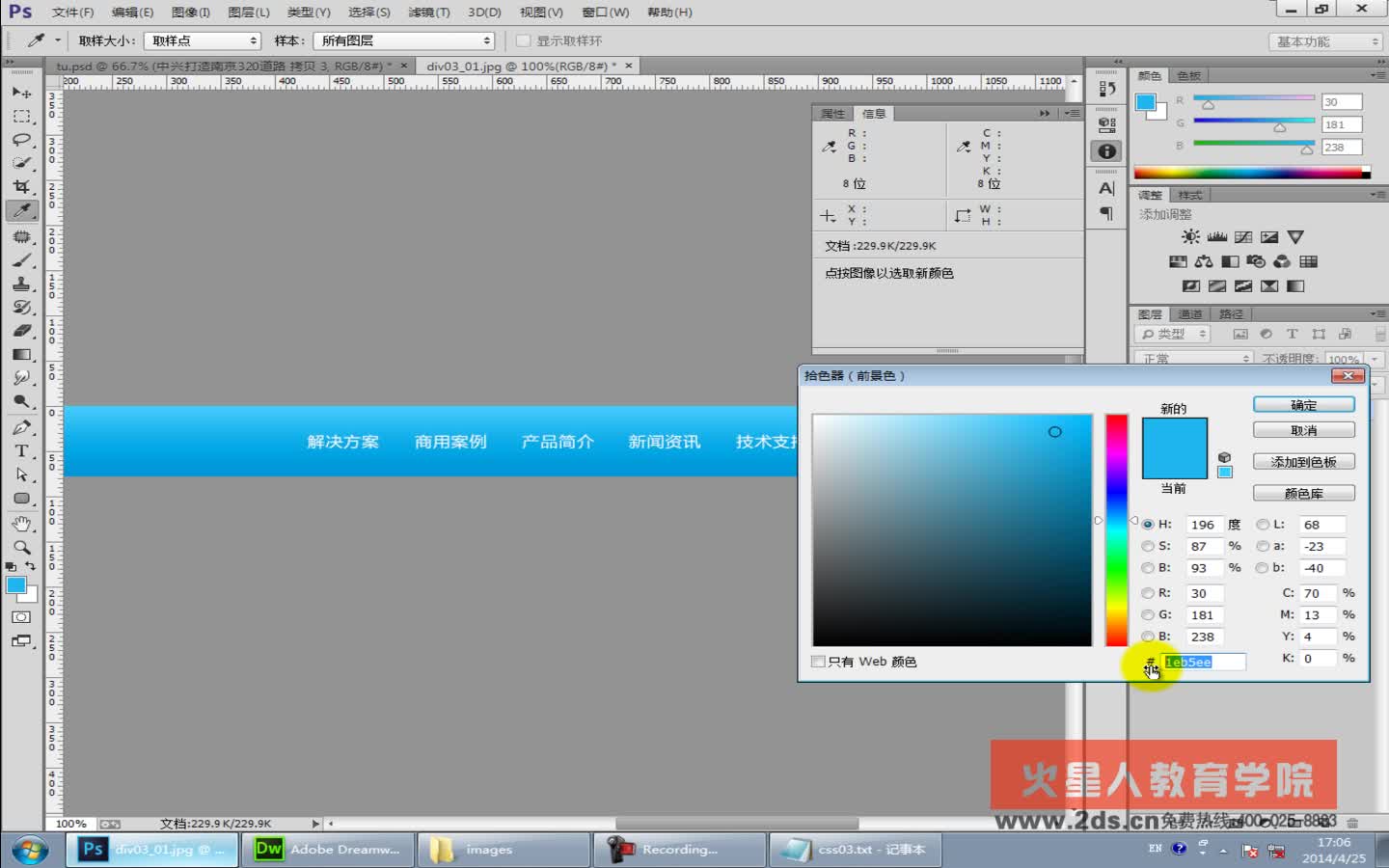Image resolution: width=1389 pixels, height=868 pixels.
Task: Activate the Zoom tool
Action: coord(21,547)
